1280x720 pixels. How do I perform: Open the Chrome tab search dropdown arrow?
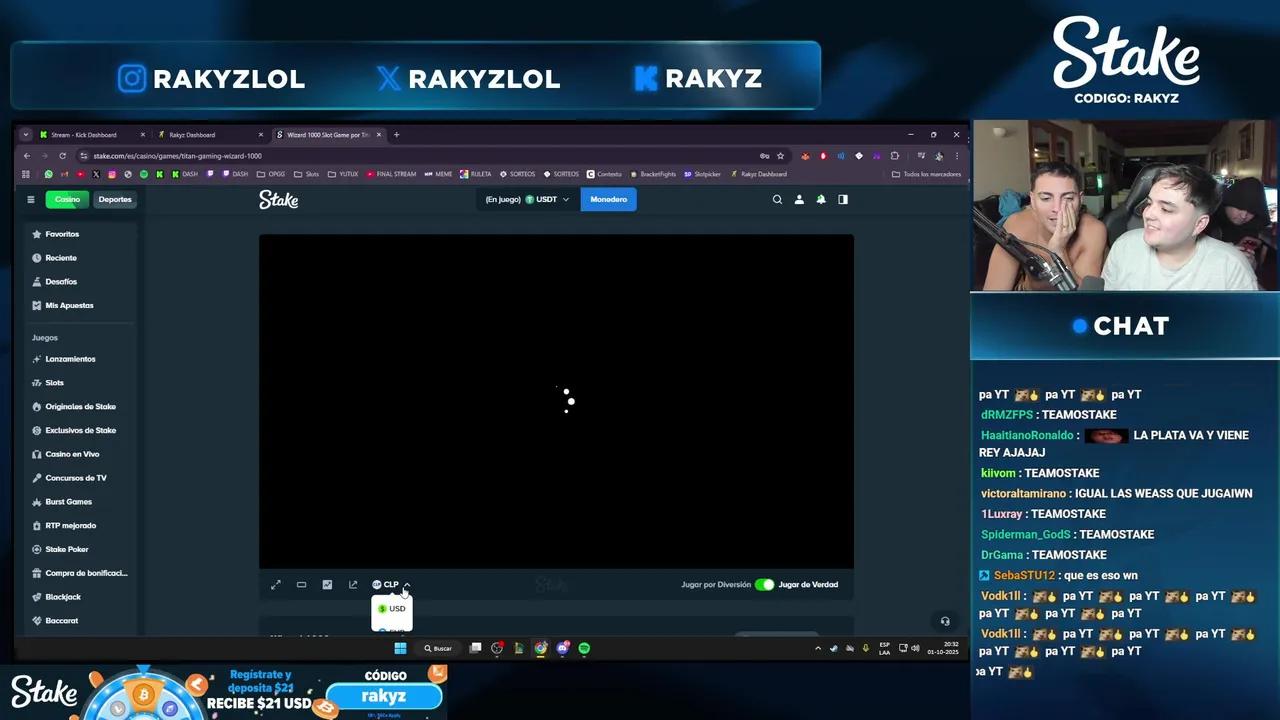tap(28, 135)
